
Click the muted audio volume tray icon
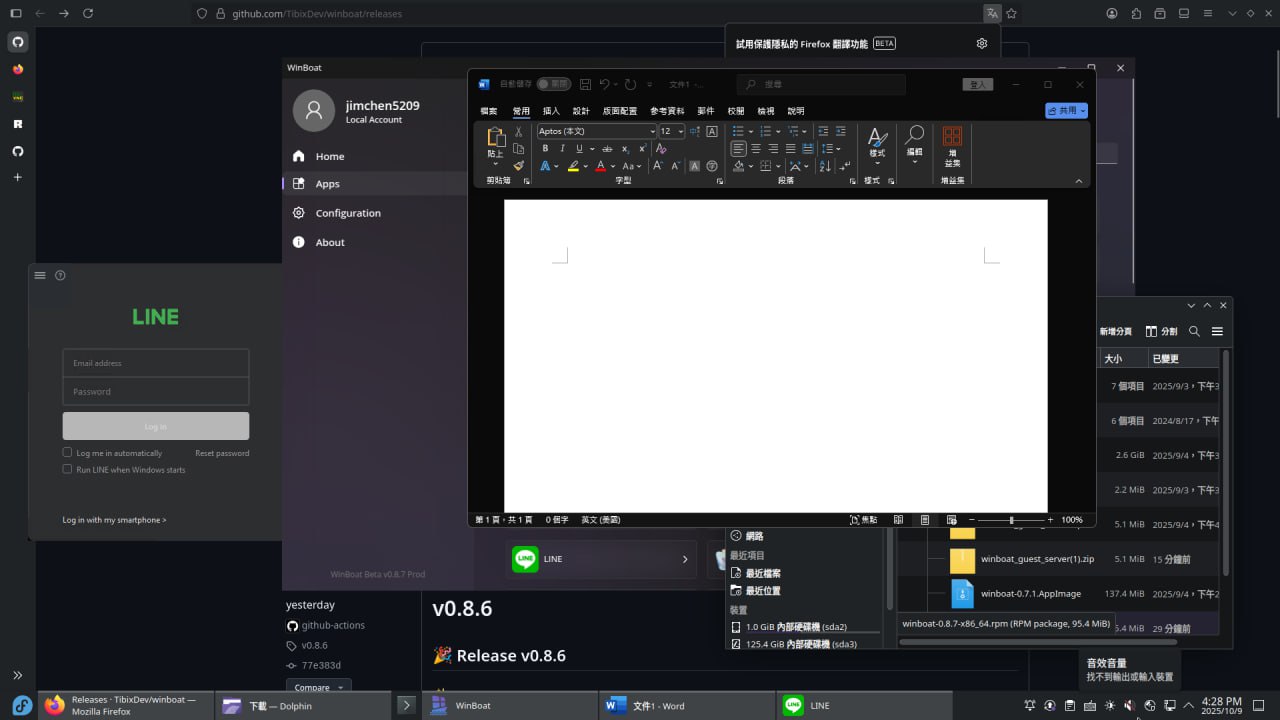(x=1129, y=706)
